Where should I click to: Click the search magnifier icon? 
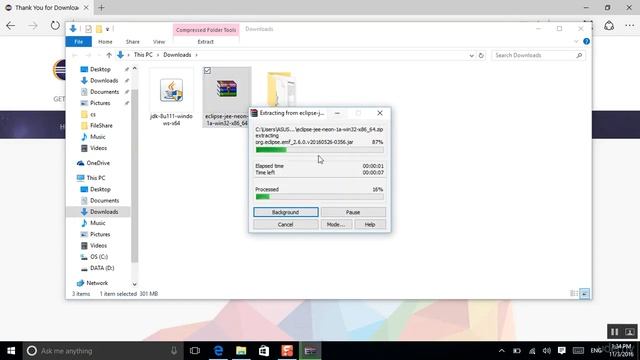click(579, 55)
